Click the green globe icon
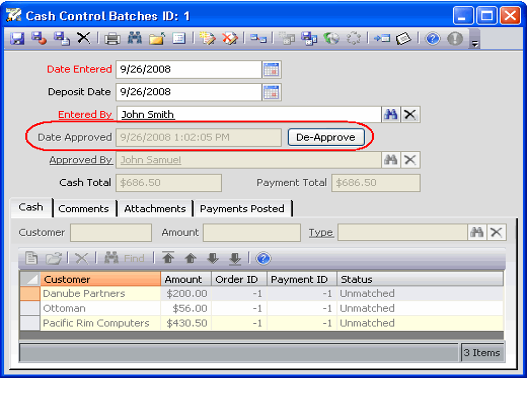 tap(331, 38)
